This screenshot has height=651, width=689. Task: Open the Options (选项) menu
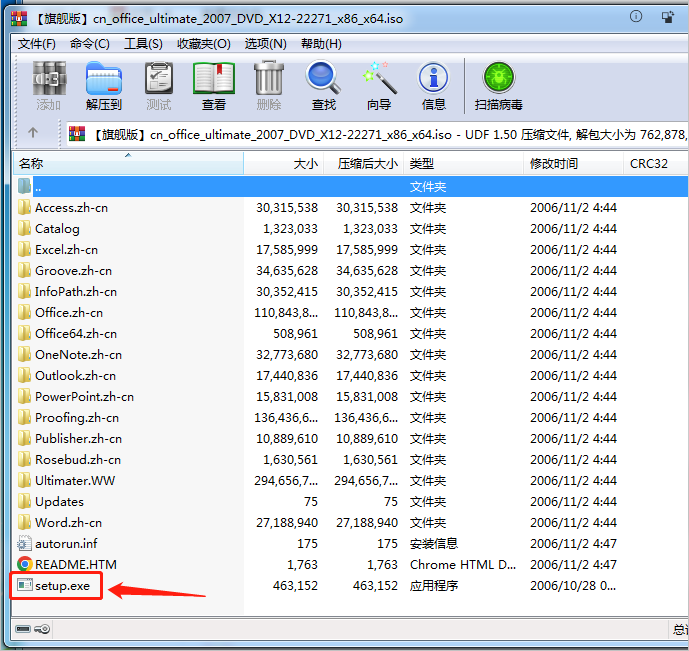(x=265, y=43)
